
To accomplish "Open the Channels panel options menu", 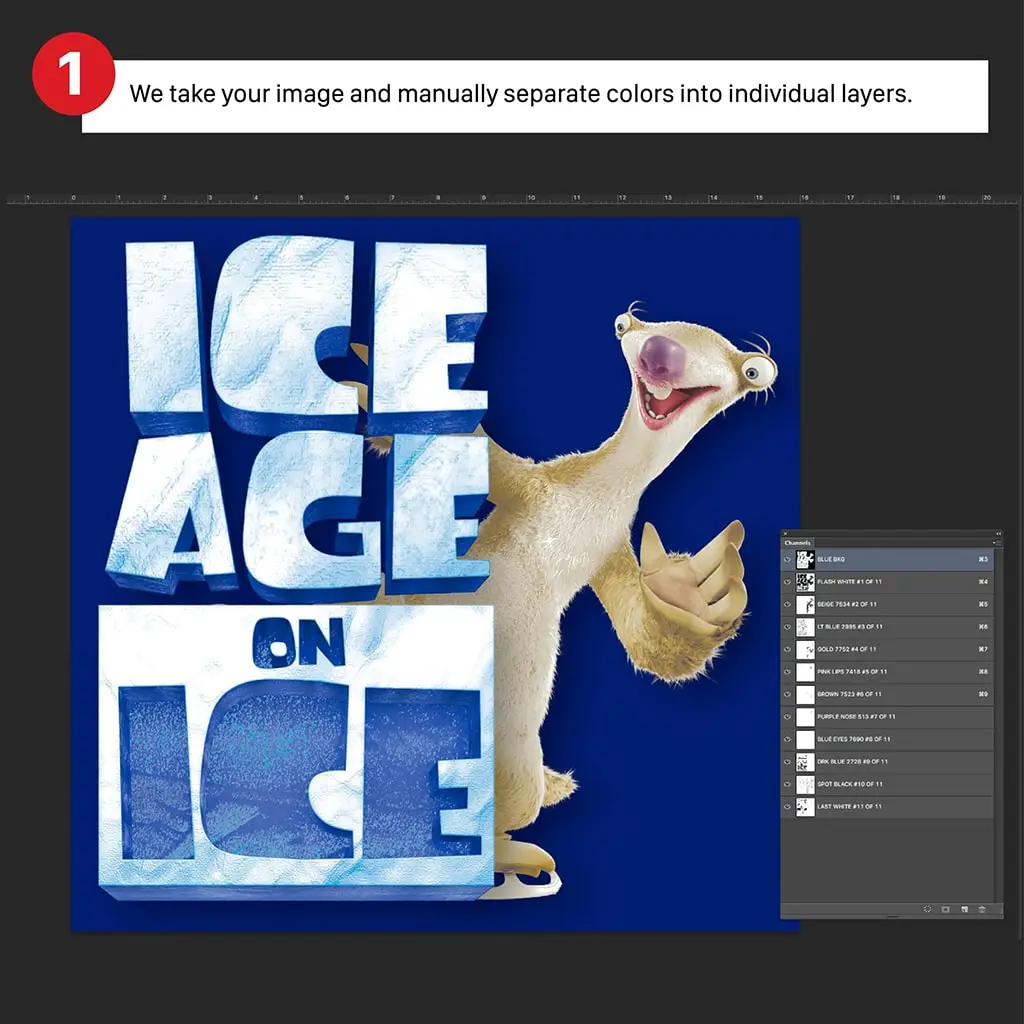I will (997, 543).
